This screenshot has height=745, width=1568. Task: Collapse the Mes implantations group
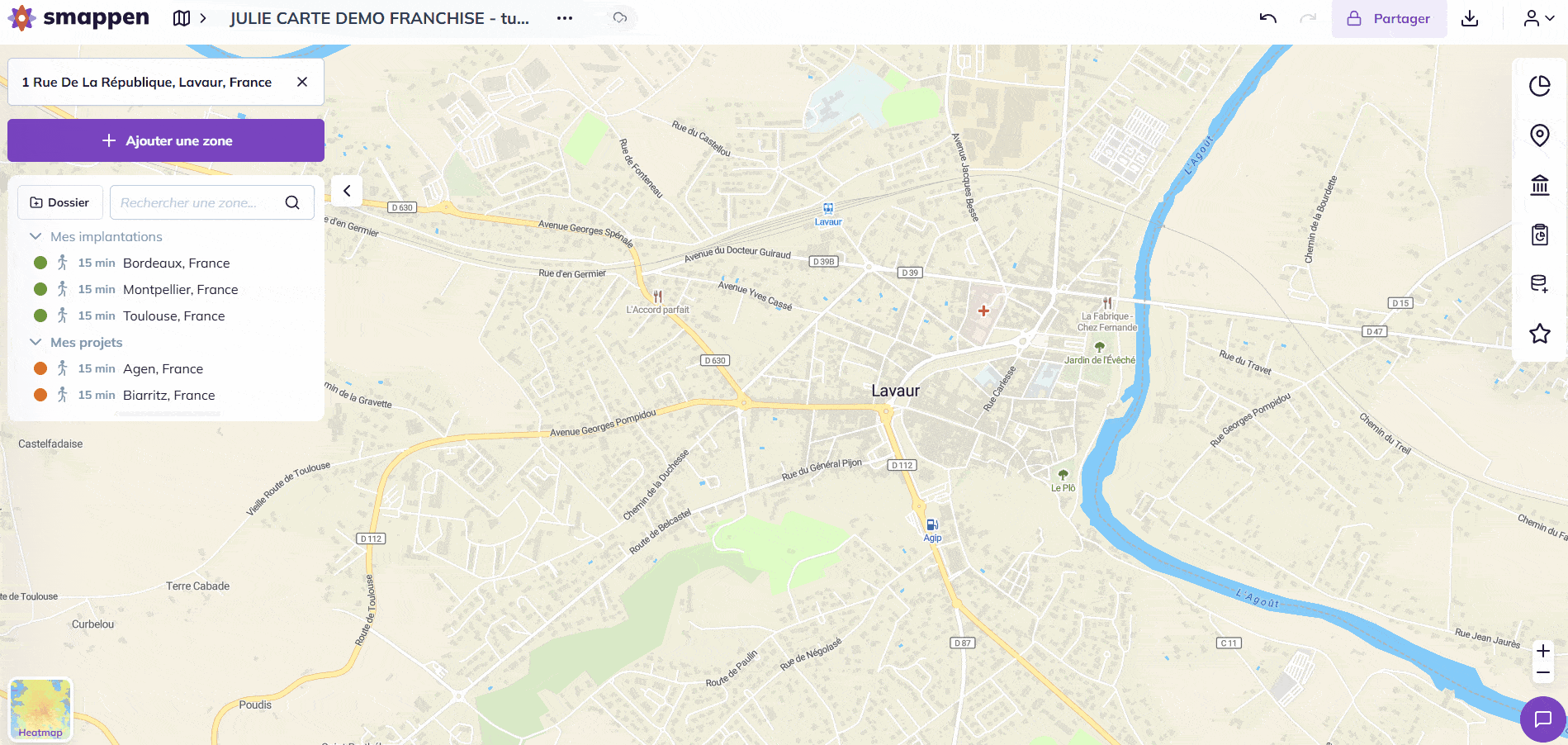tap(36, 236)
